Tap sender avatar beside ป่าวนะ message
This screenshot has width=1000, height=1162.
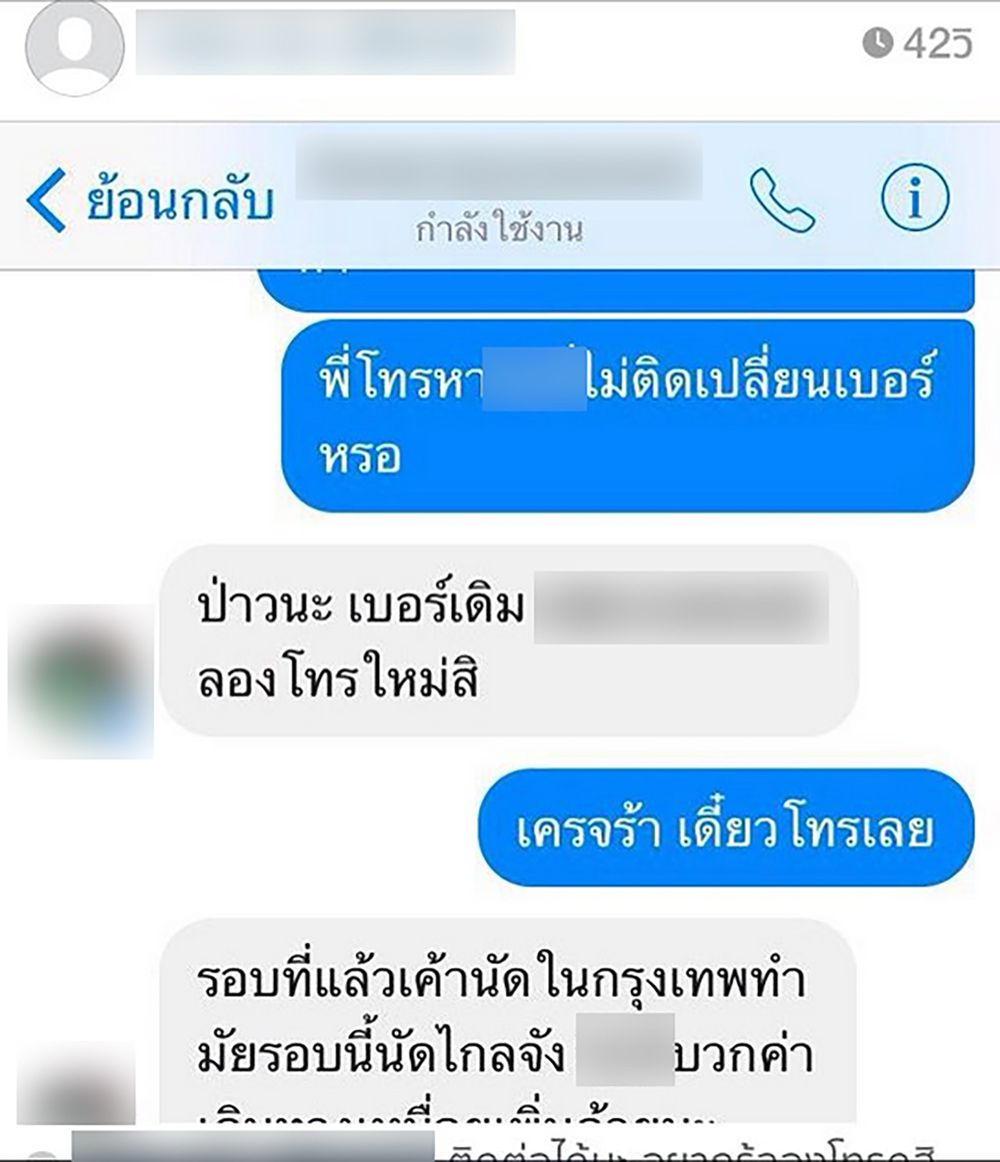pyautogui.click(x=81, y=681)
